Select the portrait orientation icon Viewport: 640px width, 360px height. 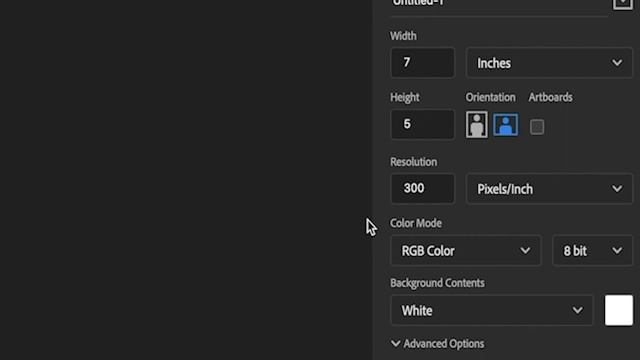[x=476, y=124]
